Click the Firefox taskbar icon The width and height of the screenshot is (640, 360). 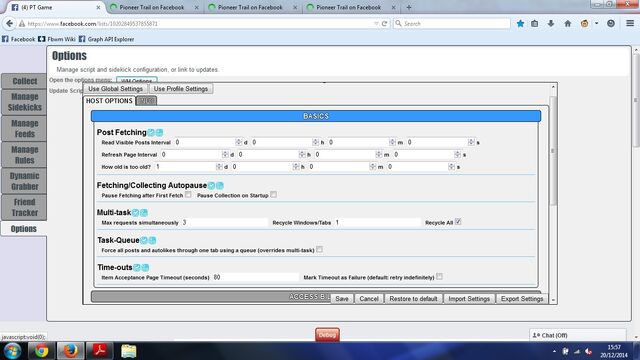(x=71, y=351)
